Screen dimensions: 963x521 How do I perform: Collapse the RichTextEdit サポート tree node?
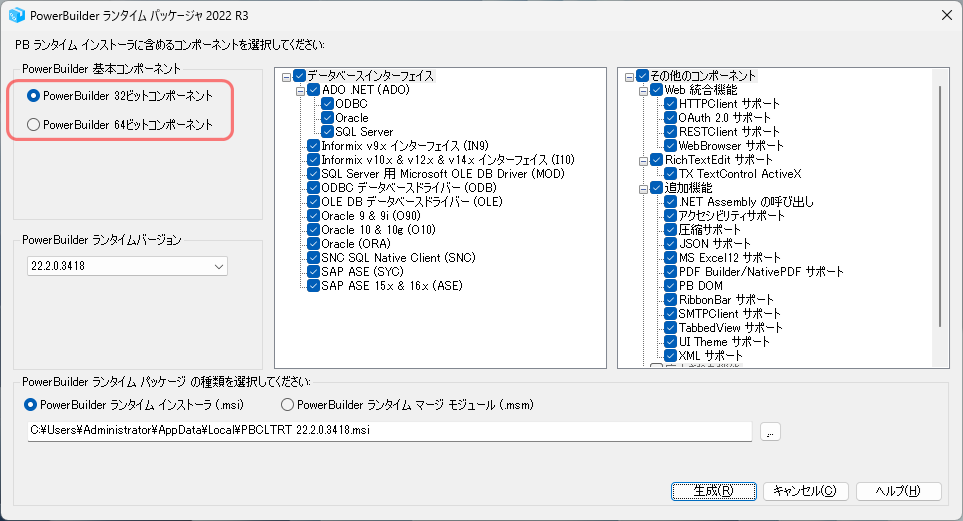643,160
